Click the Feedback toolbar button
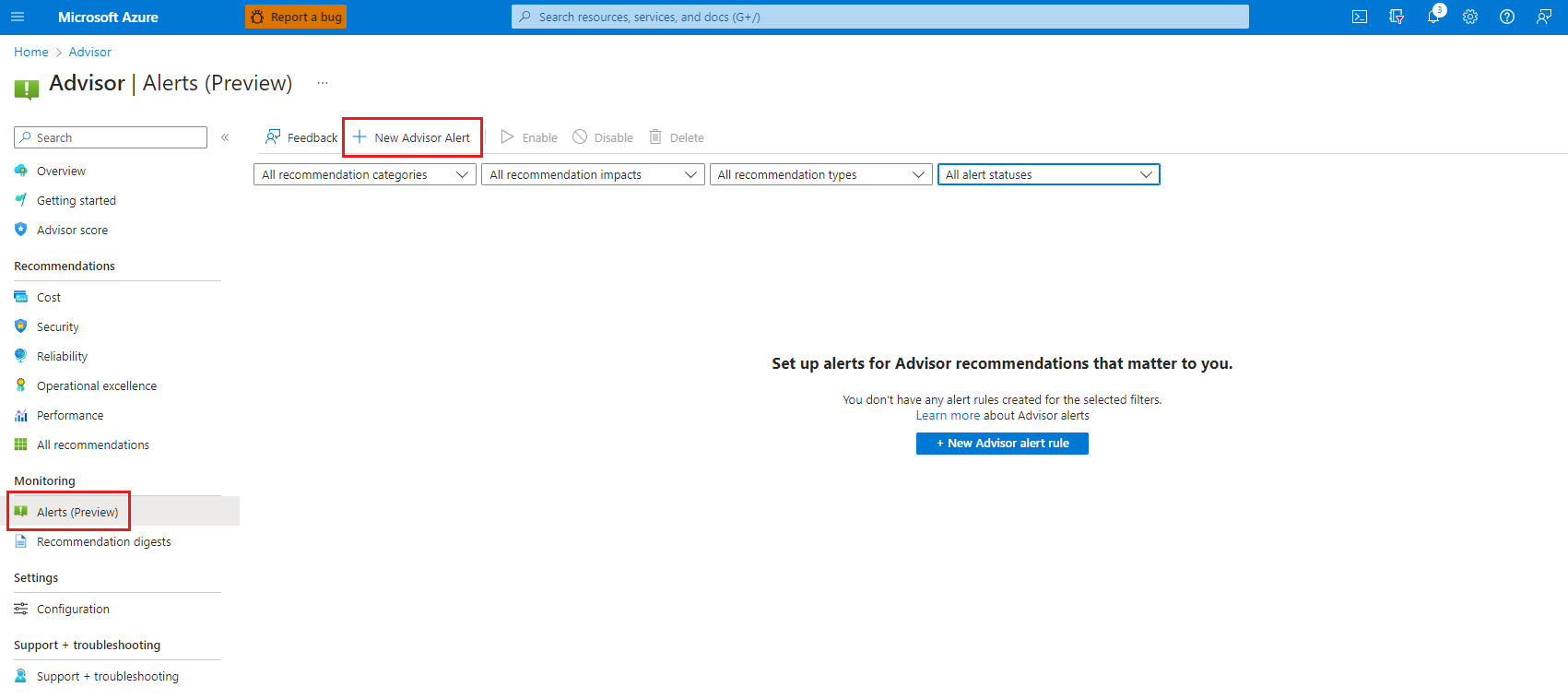Screen dimensions: 1568x699 (x=301, y=137)
